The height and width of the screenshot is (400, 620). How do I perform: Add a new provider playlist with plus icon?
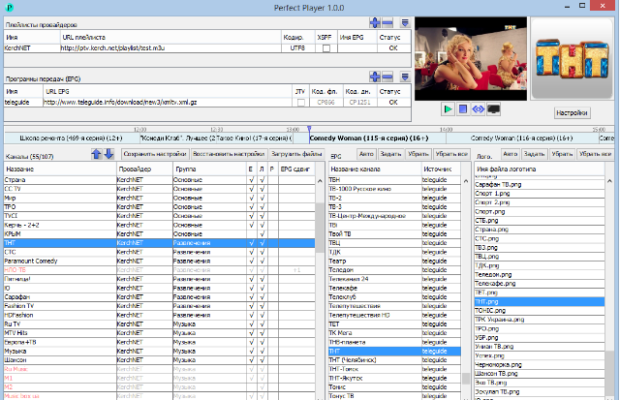(x=374, y=23)
